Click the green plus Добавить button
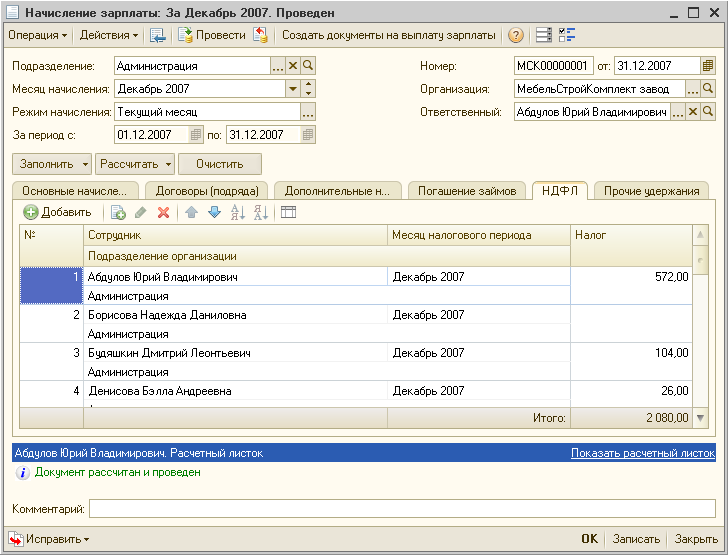The height and width of the screenshot is (555, 728). coord(57,213)
